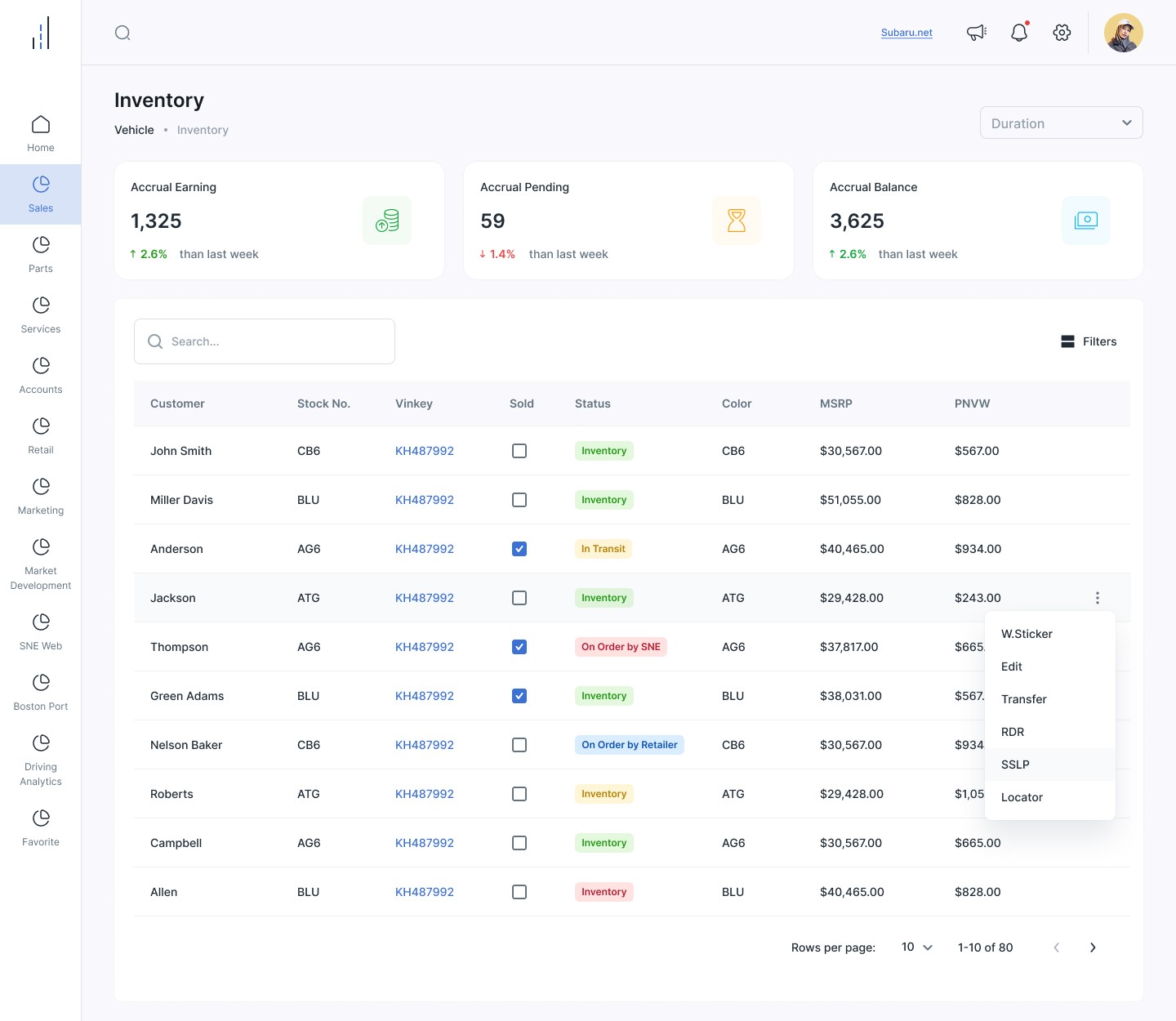Open settings gear in header
This screenshot has width=1176, height=1021.
[x=1062, y=33]
